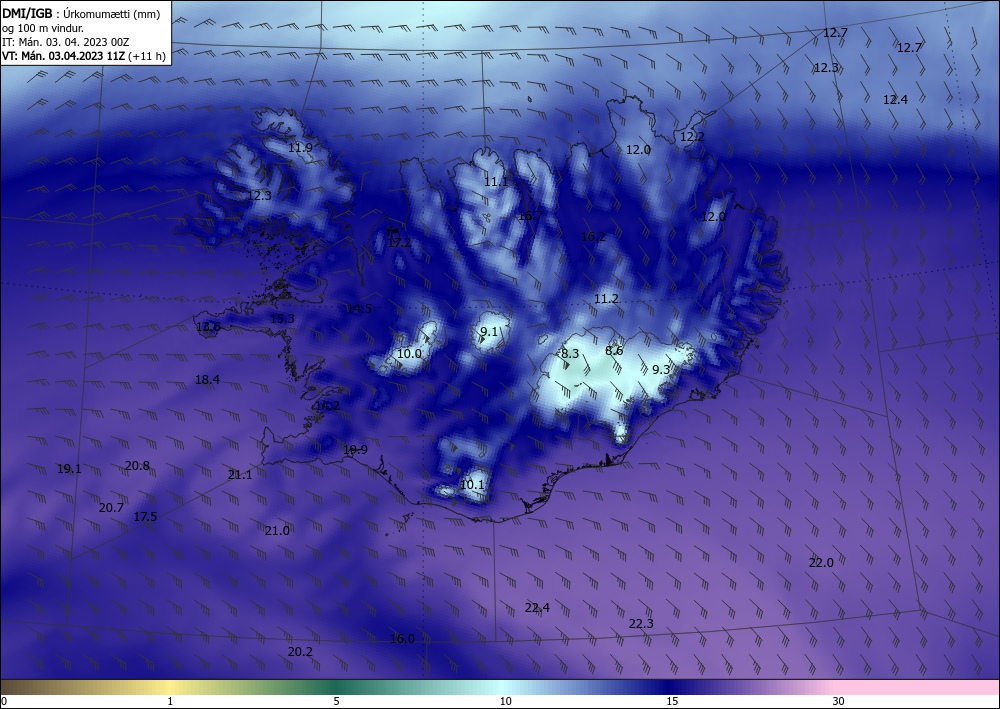Image resolution: width=1000 pixels, height=709 pixels.
Task: Click the legend tick label 30
Action: (839, 701)
